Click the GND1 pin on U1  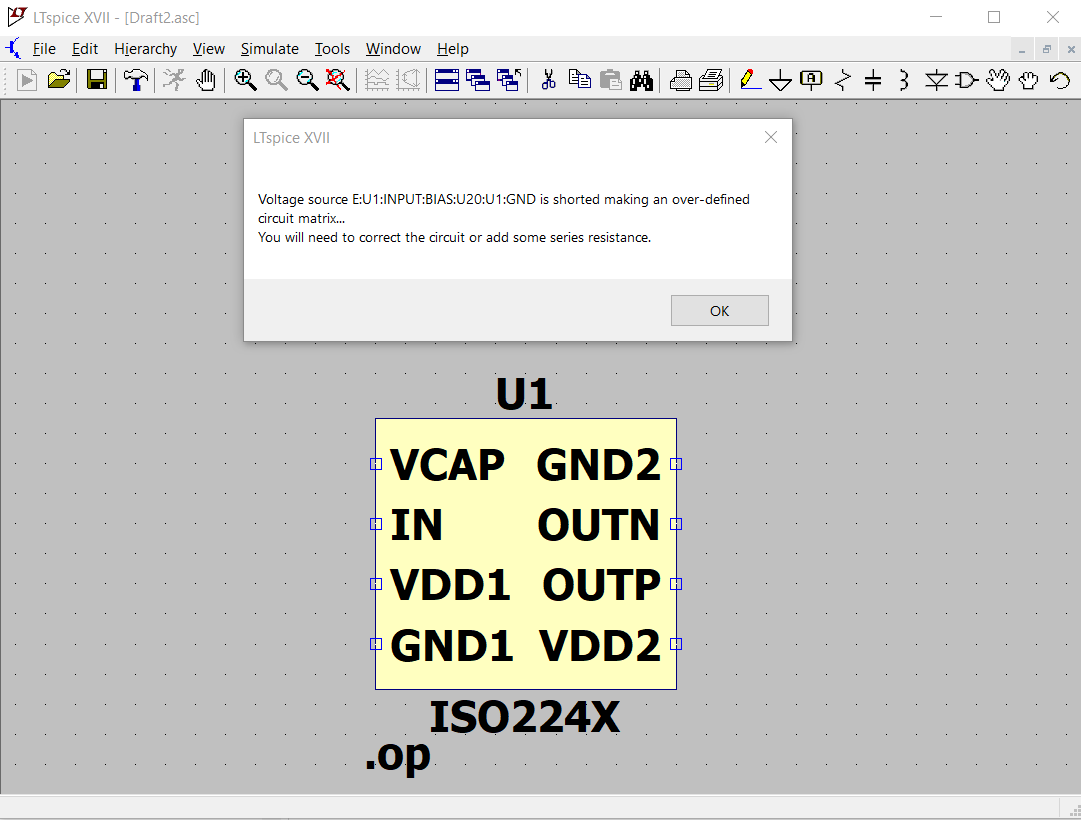[376, 644]
